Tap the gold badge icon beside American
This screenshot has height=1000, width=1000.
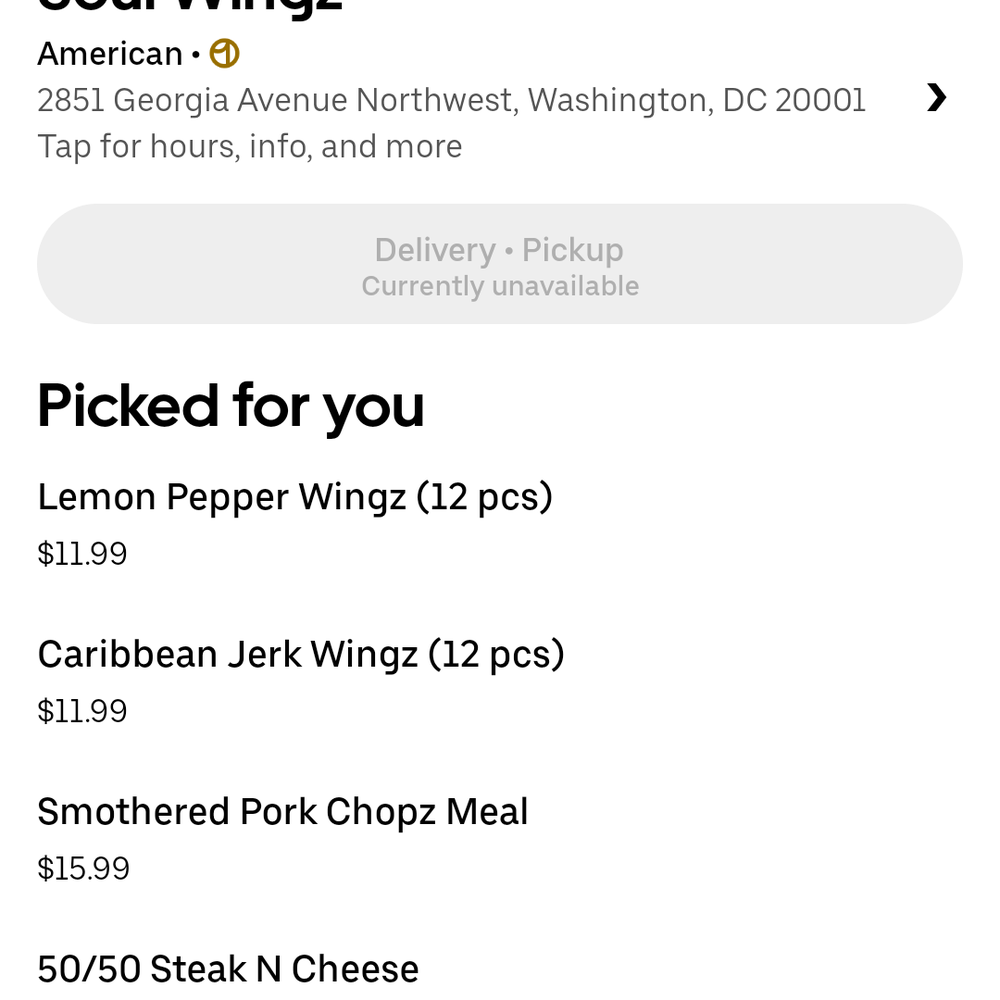point(224,54)
